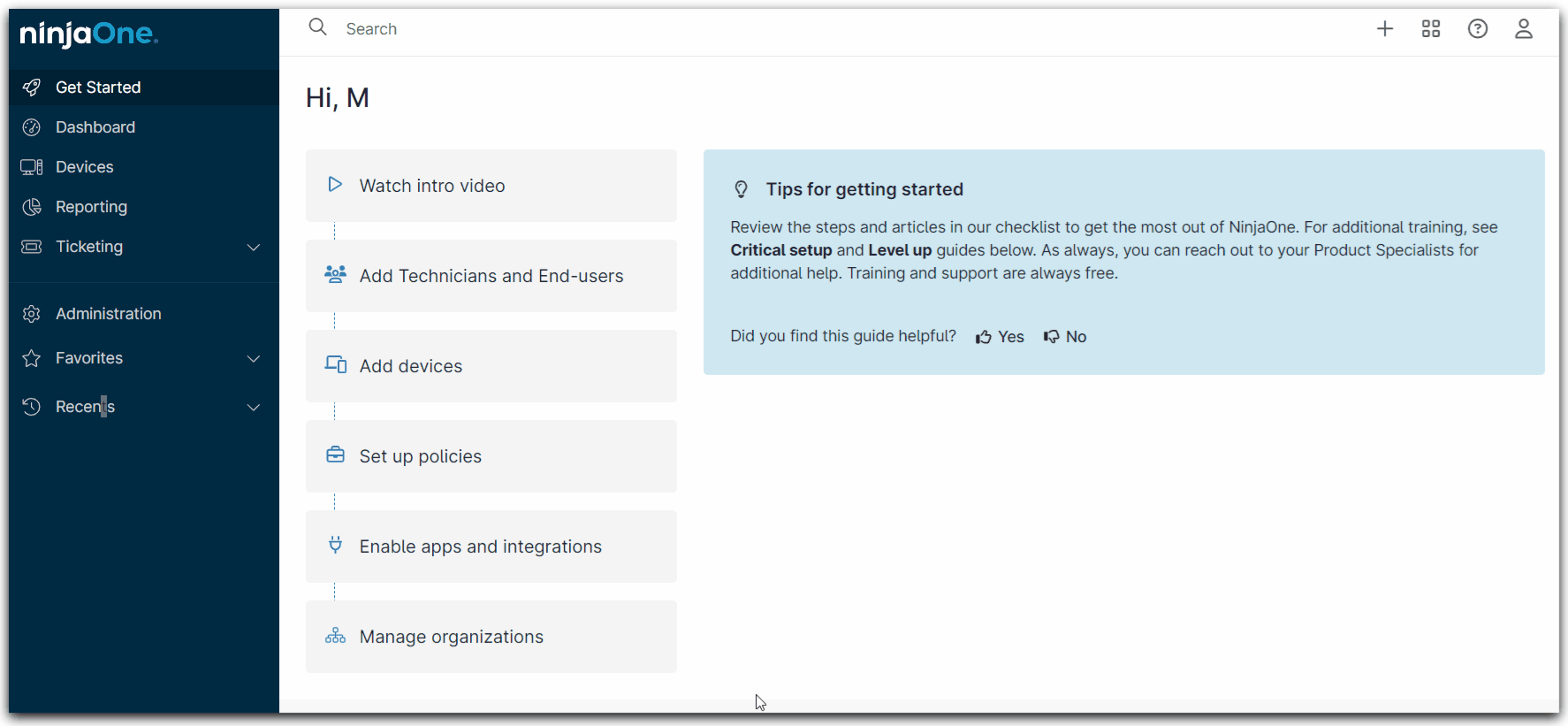Expand the Favorites section chevron
This screenshot has width=1568, height=726.
click(x=254, y=359)
